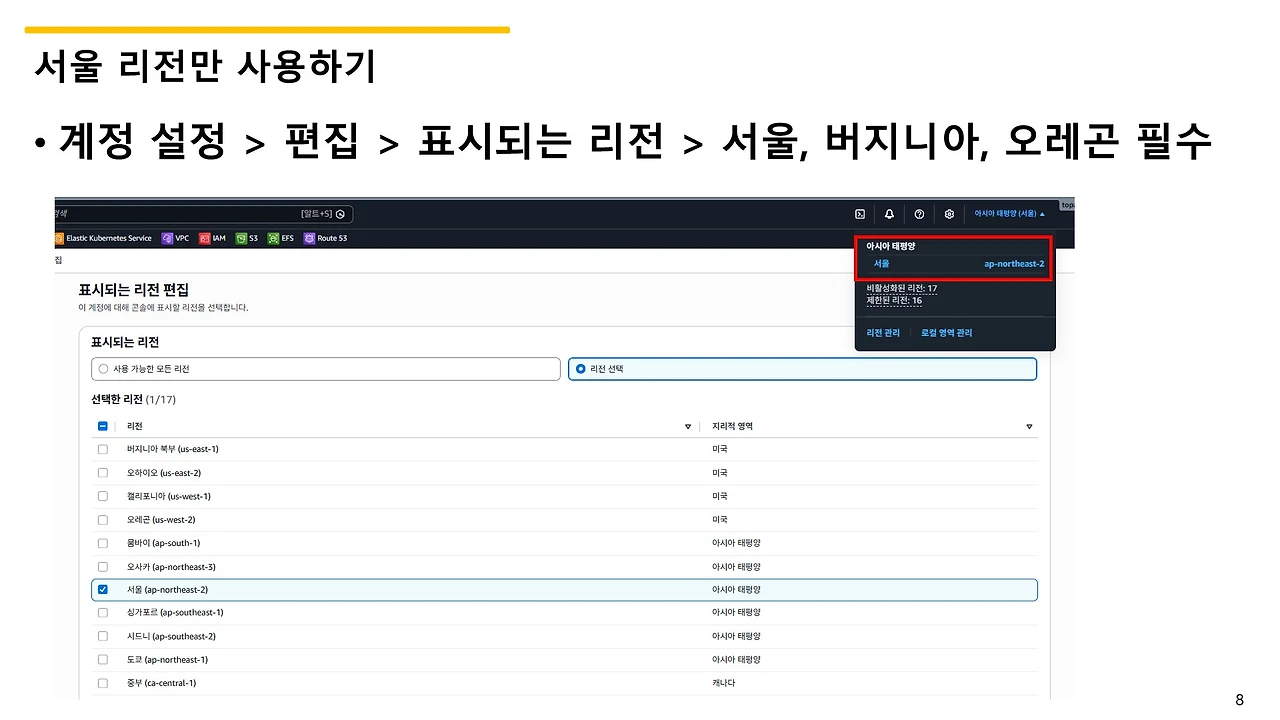
Task: Check the 뭄바이 (ap-south-1) checkbox
Action: (103, 543)
